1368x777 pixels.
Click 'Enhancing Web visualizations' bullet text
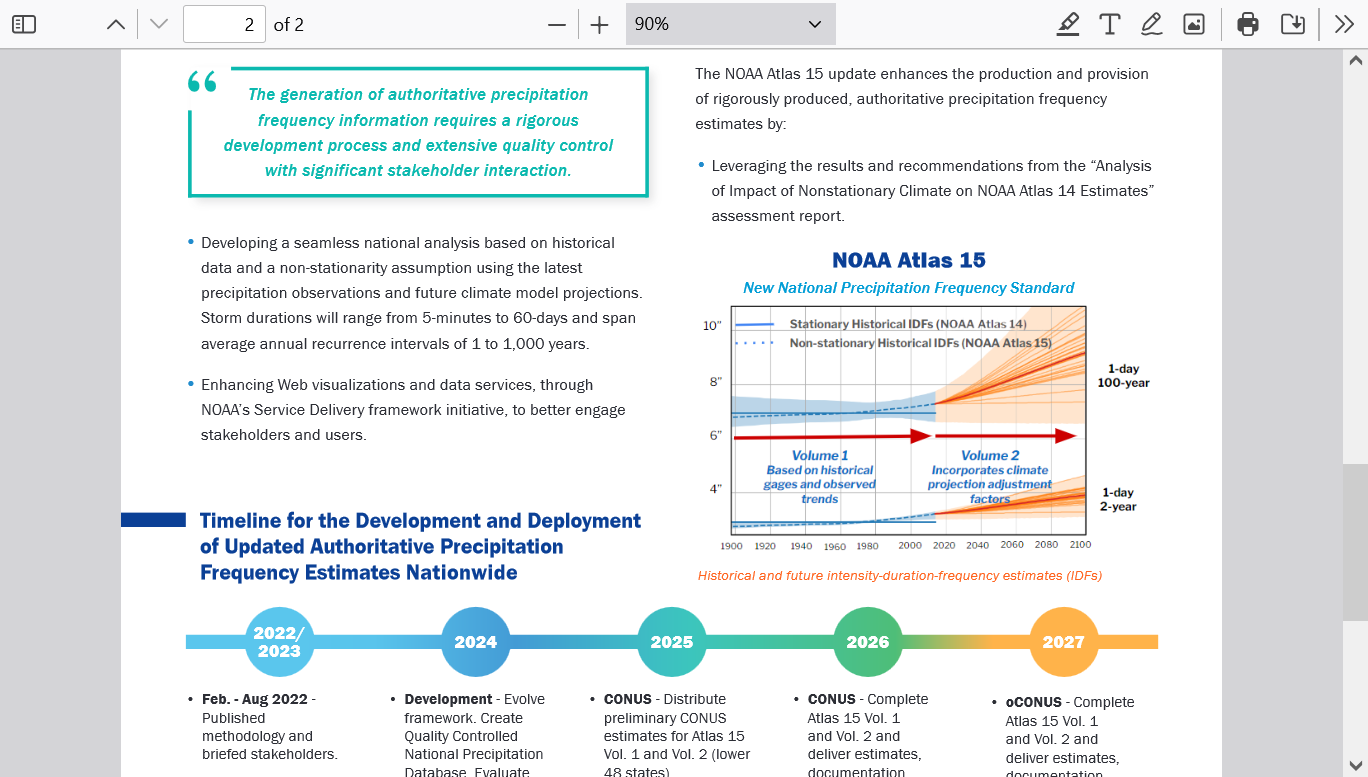tap(413, 410)
